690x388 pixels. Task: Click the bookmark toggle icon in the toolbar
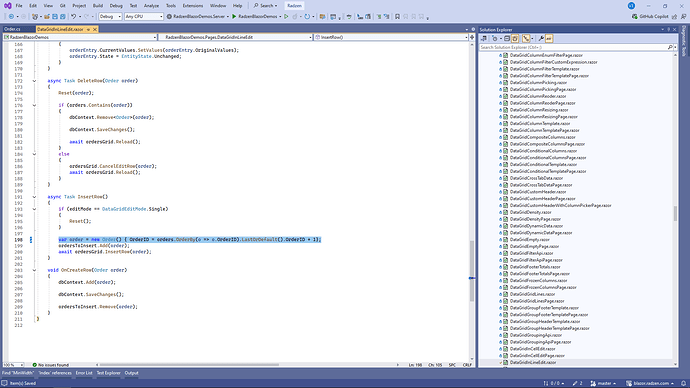pyautogui.click(x=397, y=17)
